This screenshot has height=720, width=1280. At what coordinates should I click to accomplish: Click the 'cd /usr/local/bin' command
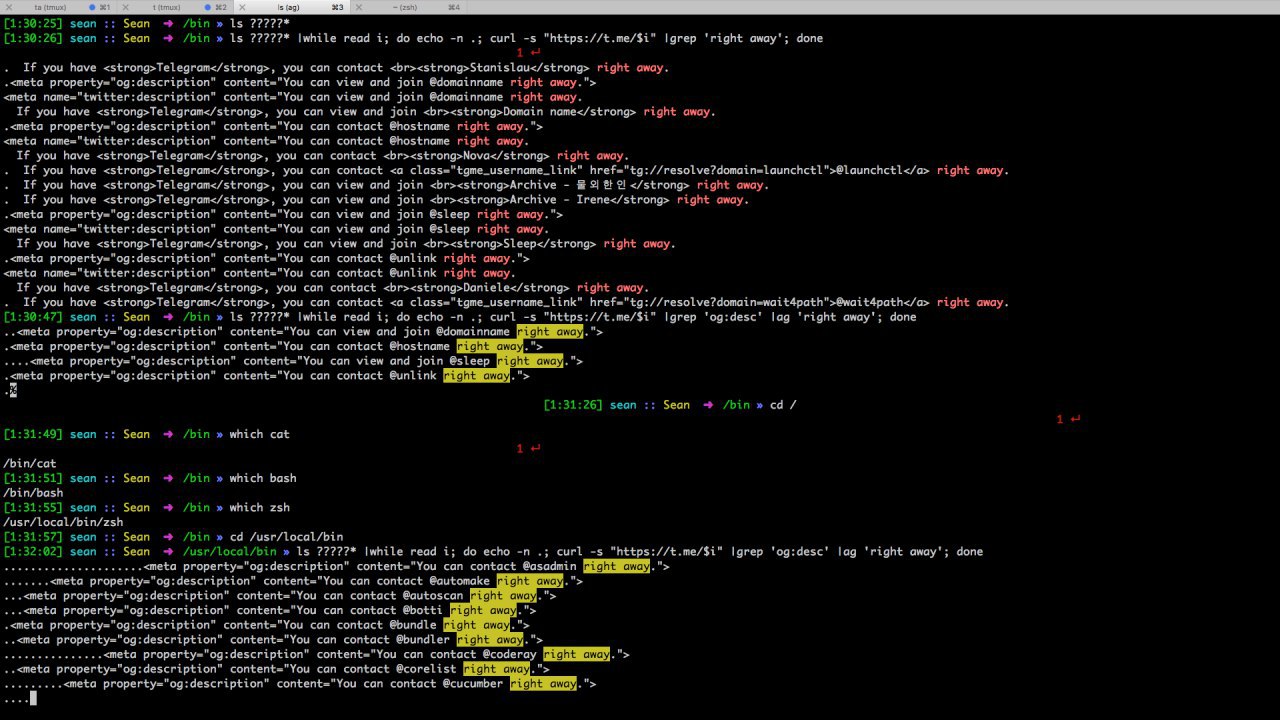pos(286,537)
